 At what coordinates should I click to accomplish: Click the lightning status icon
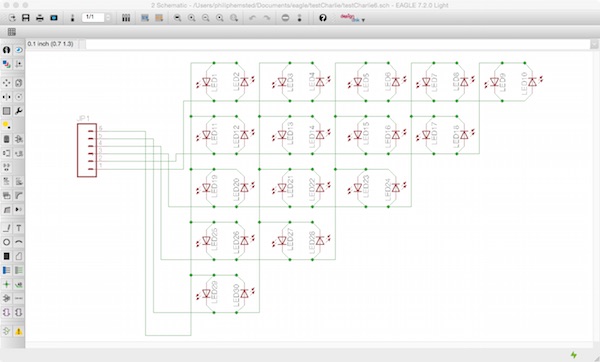(574, 355)
